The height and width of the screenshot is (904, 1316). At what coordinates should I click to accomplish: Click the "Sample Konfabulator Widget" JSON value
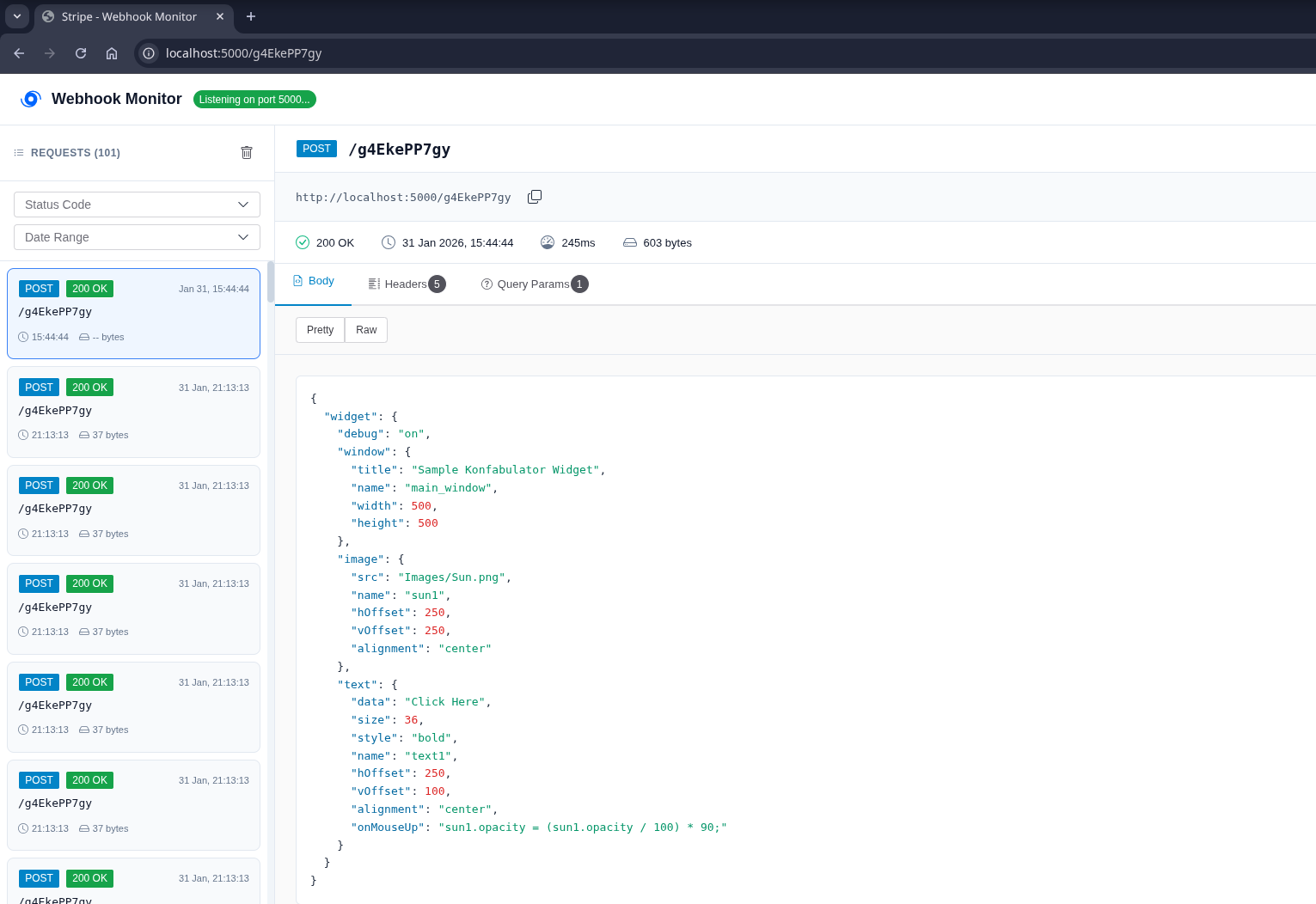coord(505,470)
